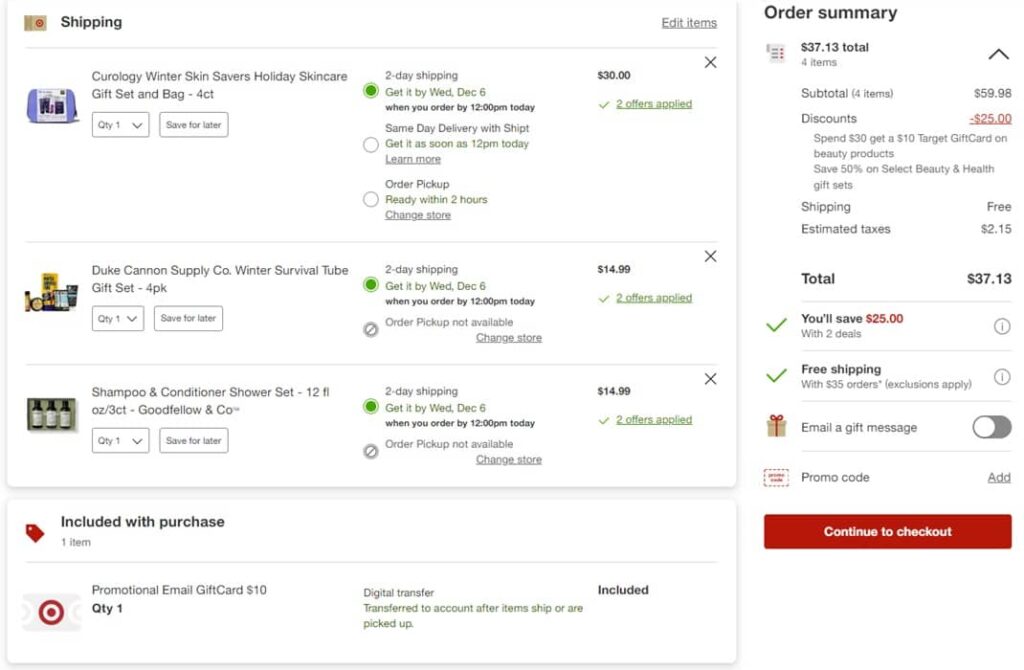Click the gift box icon
Screen dimensions: 1024x670
(x=776, y=427)
